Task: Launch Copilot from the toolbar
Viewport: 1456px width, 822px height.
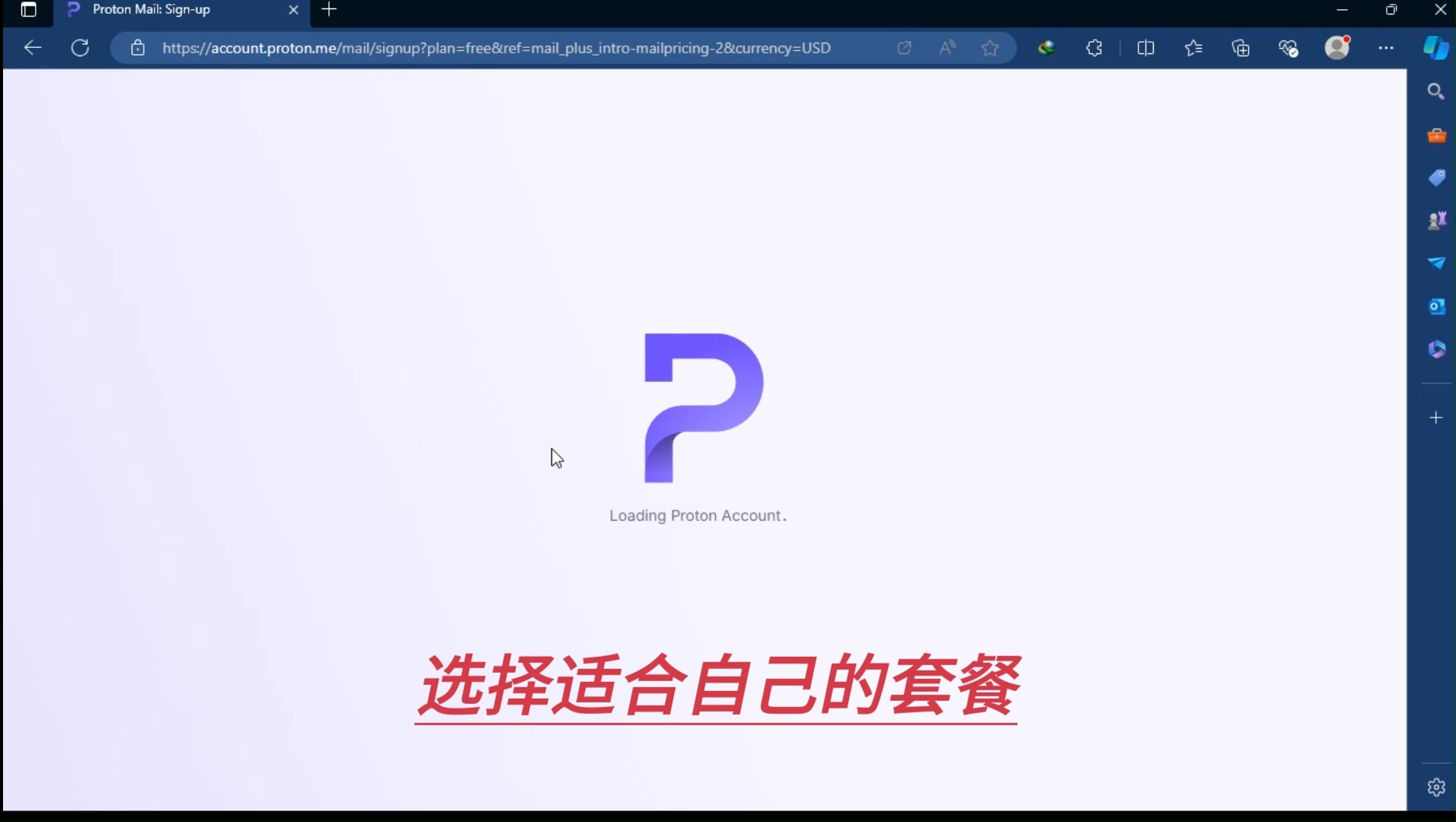Action: pyautogui.click(x=1435, y=48)
